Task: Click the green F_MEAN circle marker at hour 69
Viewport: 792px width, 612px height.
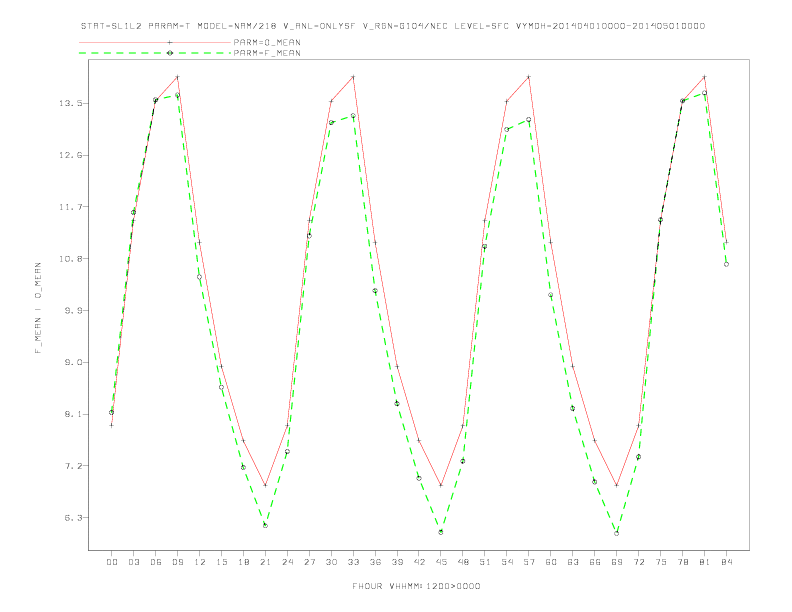Action: 617,533
